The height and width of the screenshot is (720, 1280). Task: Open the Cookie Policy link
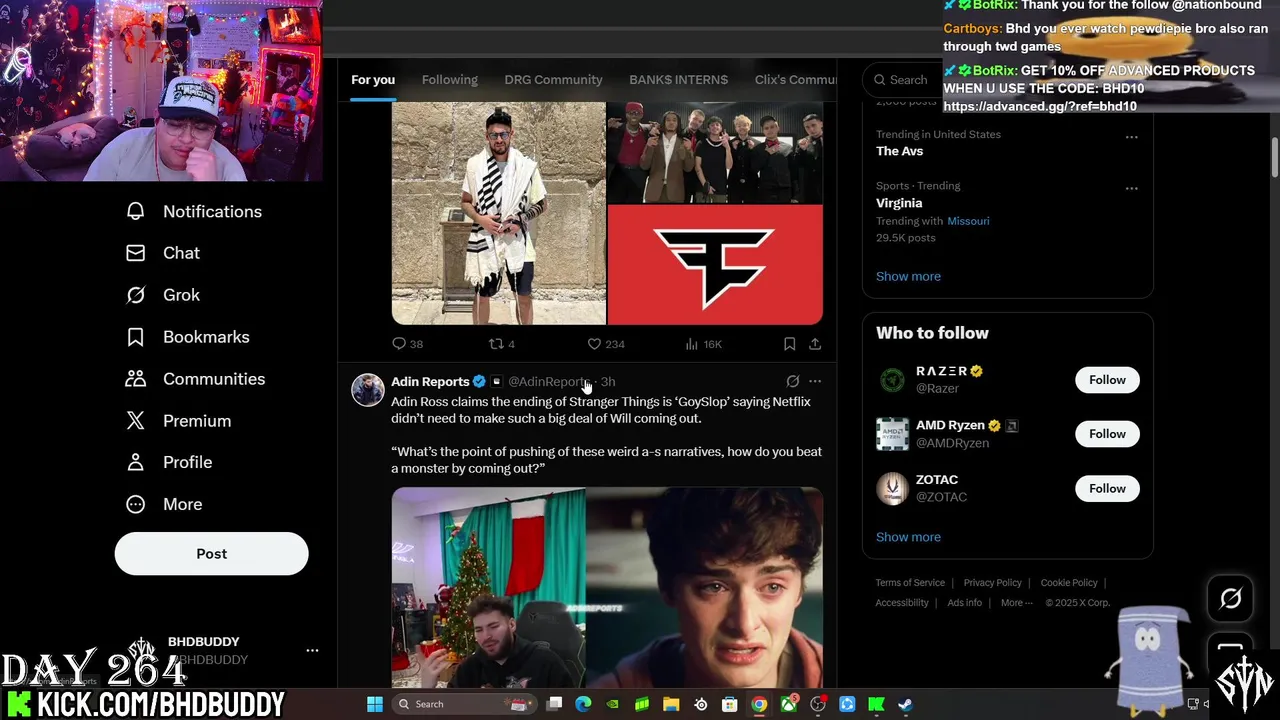point(1069,583)
